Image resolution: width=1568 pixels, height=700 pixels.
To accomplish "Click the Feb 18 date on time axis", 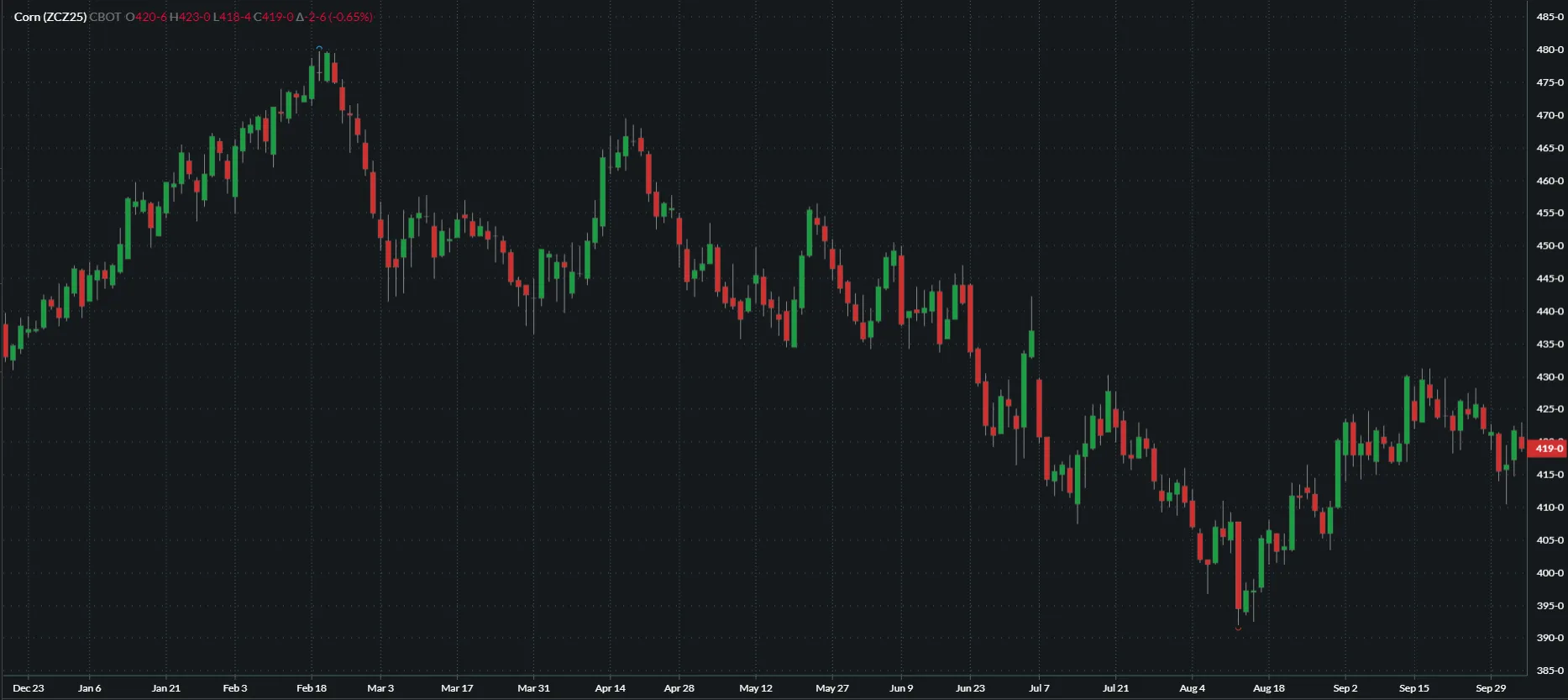I will pyautogui.click(x=312, y=688).
